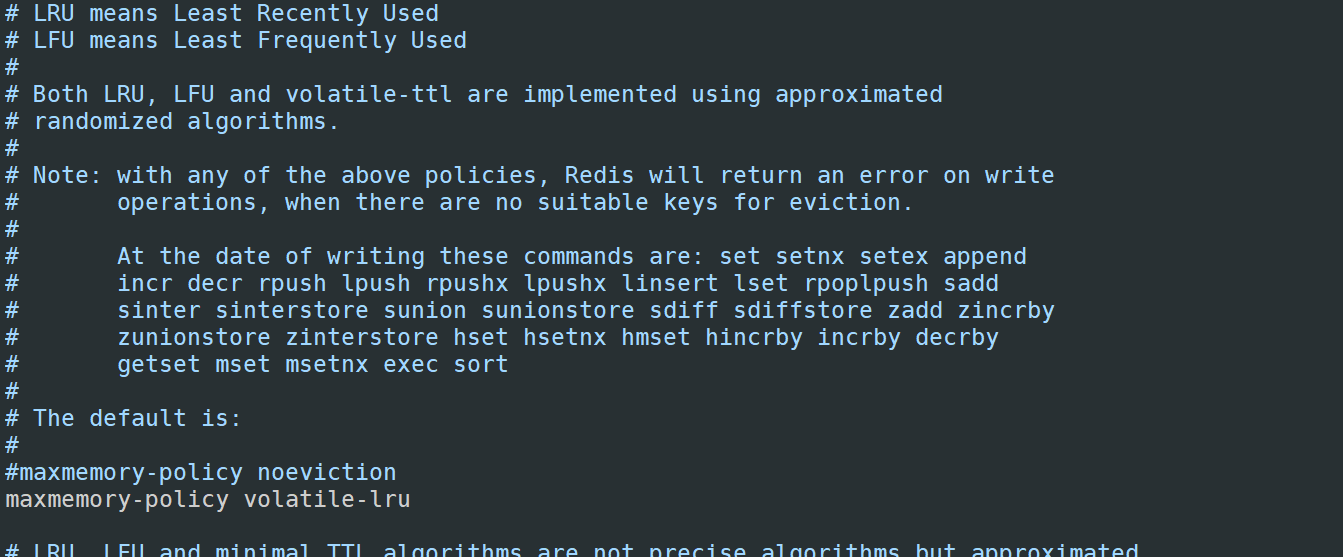
Task: Click the 'exec' command name
Action: tap(411, 365)
